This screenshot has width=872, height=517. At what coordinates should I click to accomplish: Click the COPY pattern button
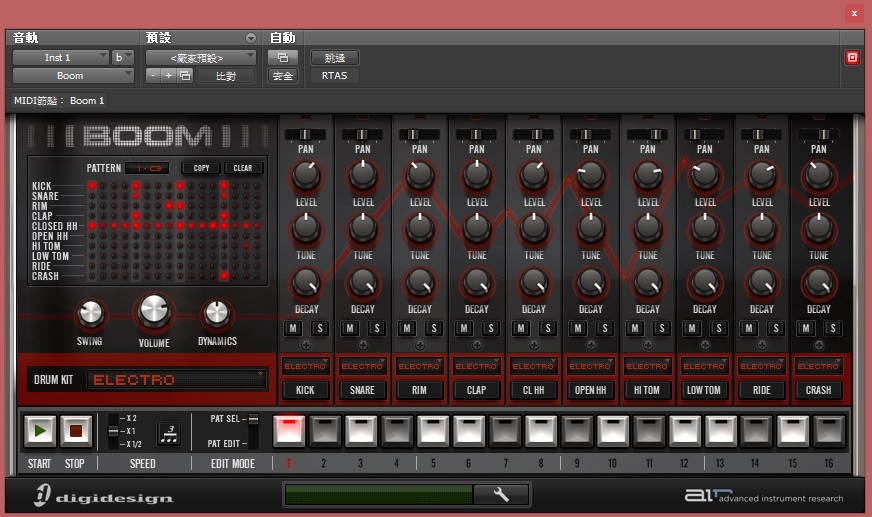pyautogui.click(x=201, y=168)
